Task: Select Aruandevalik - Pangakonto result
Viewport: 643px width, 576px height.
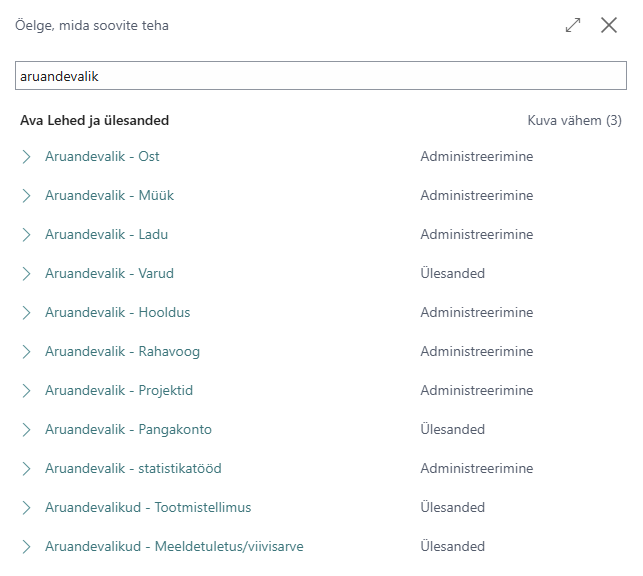Action: coord(128,429)
